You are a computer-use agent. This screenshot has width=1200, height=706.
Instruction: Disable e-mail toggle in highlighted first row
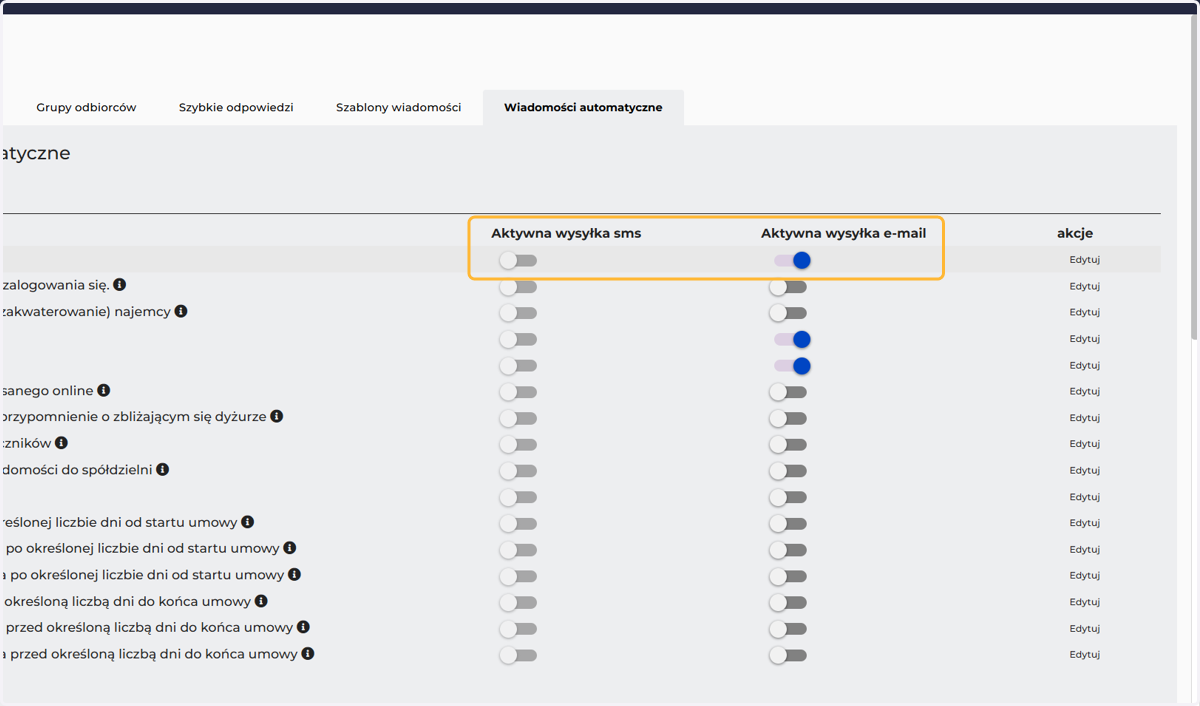click(x=791, y=260)
